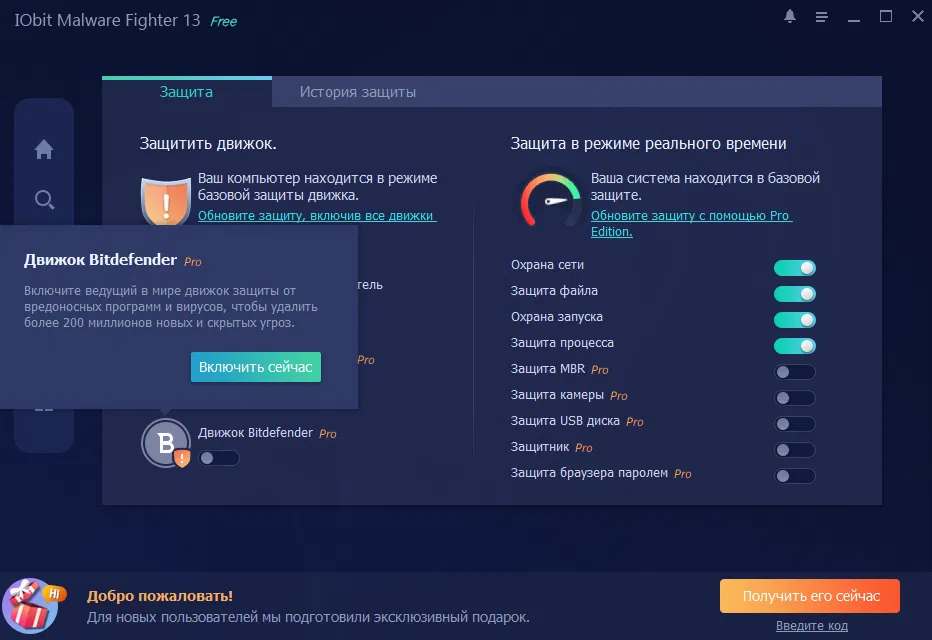Maximize the IObit Malware Fighter window

886,16
